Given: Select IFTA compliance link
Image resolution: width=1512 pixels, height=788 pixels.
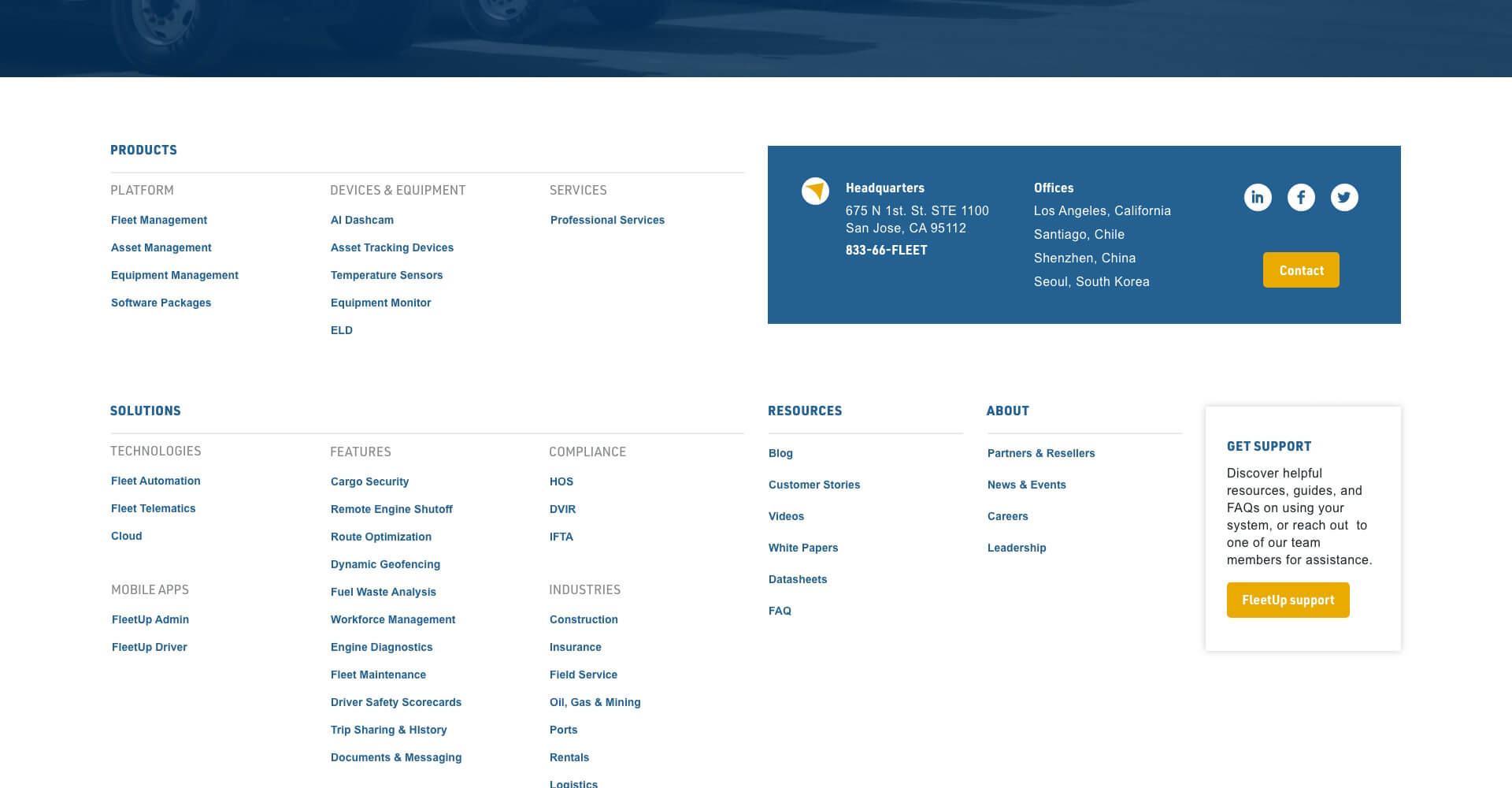Looking at the screenshot, I should [561, 537].
